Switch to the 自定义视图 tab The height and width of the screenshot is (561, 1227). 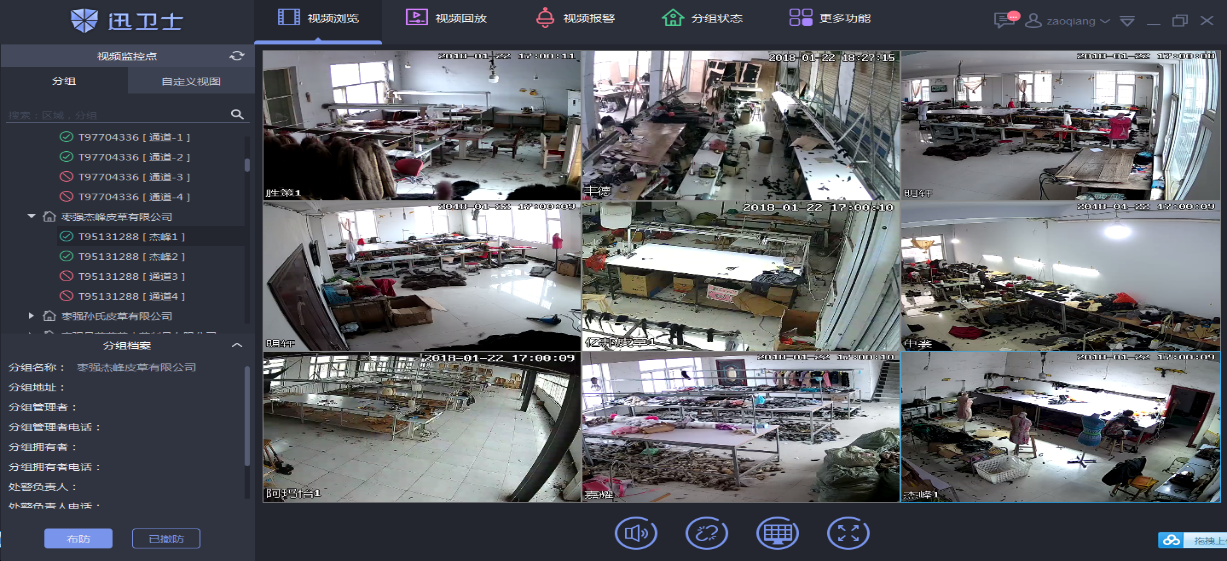point(190,82)
